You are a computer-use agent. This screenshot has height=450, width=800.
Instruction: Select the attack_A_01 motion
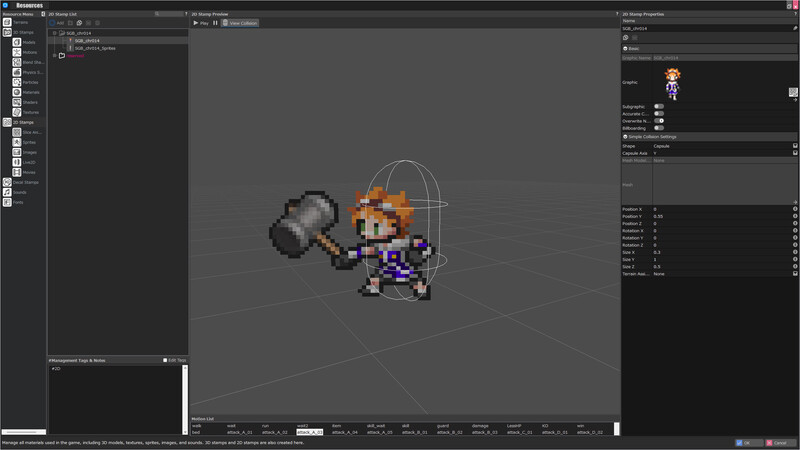pyautogui.click(x=240, y=432)
